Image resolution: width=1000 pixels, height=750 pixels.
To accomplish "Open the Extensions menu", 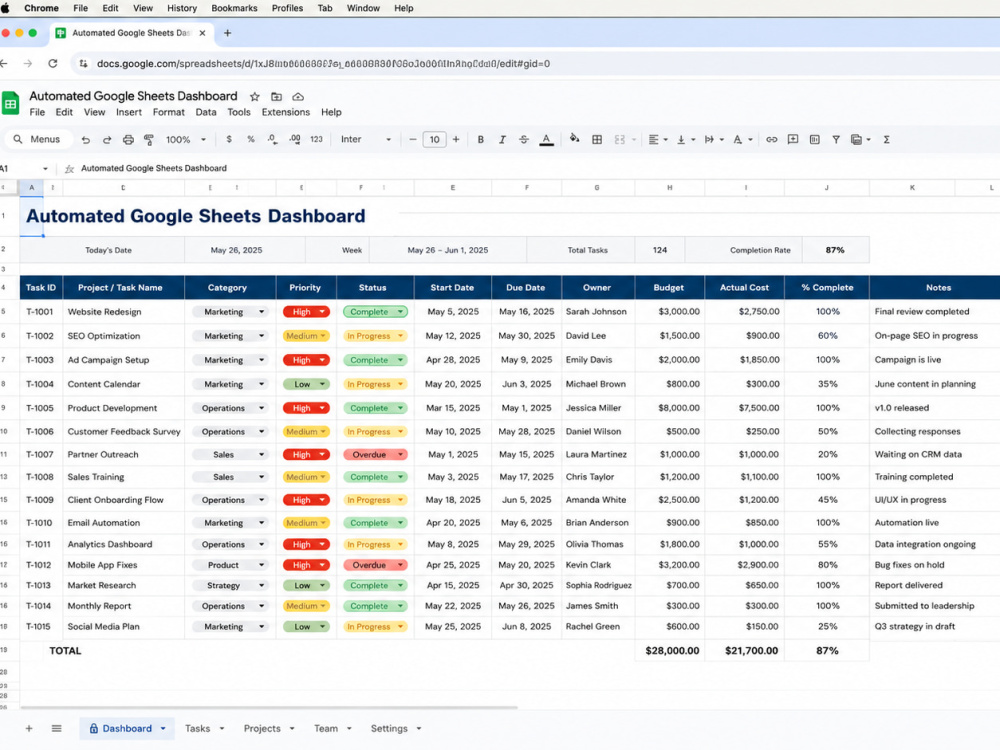I will 286,112.
